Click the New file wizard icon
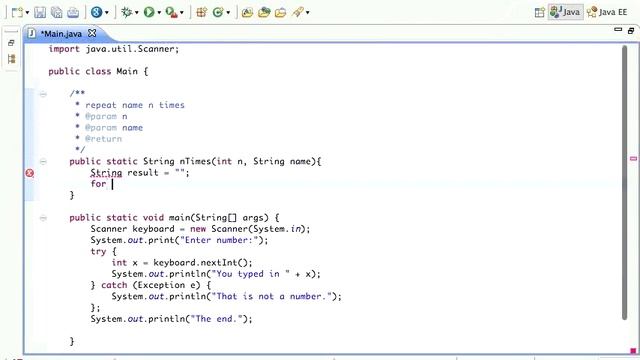This screenshot has height=360, width=640. 17,12
